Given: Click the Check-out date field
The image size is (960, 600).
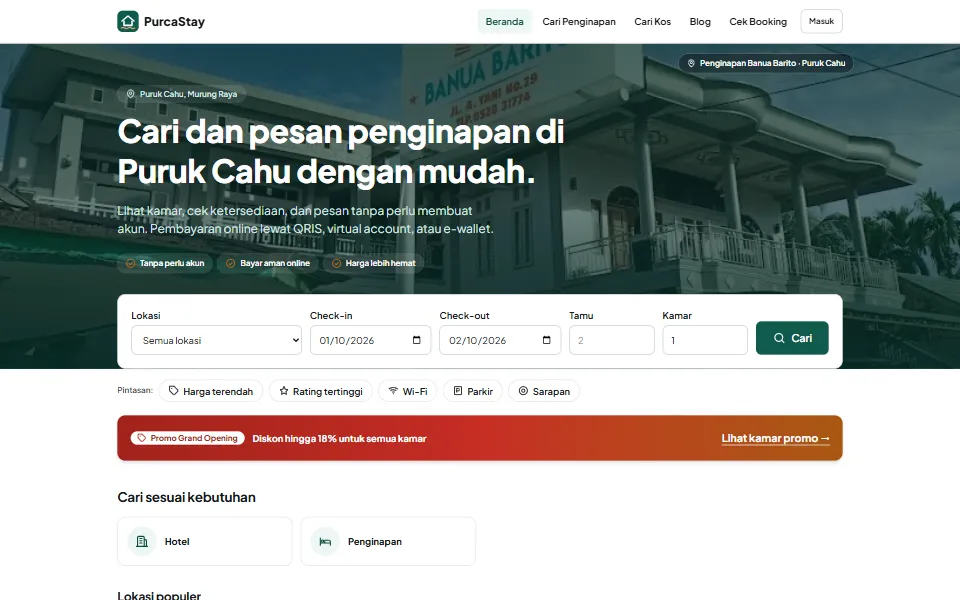Looking at the screenshot, I should click(500, 340).
